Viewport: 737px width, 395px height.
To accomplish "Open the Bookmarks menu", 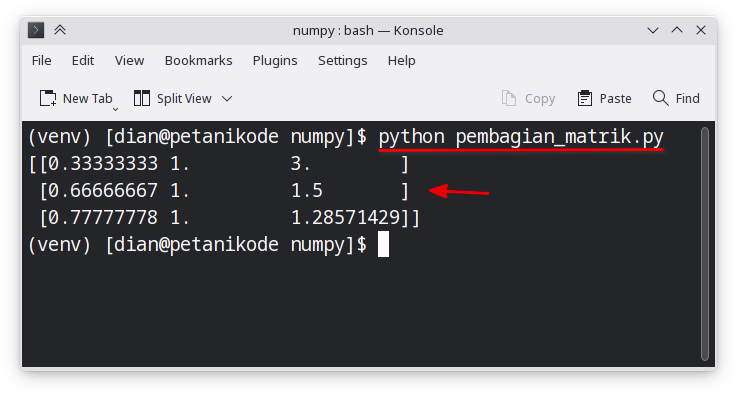I will (198, 61).
